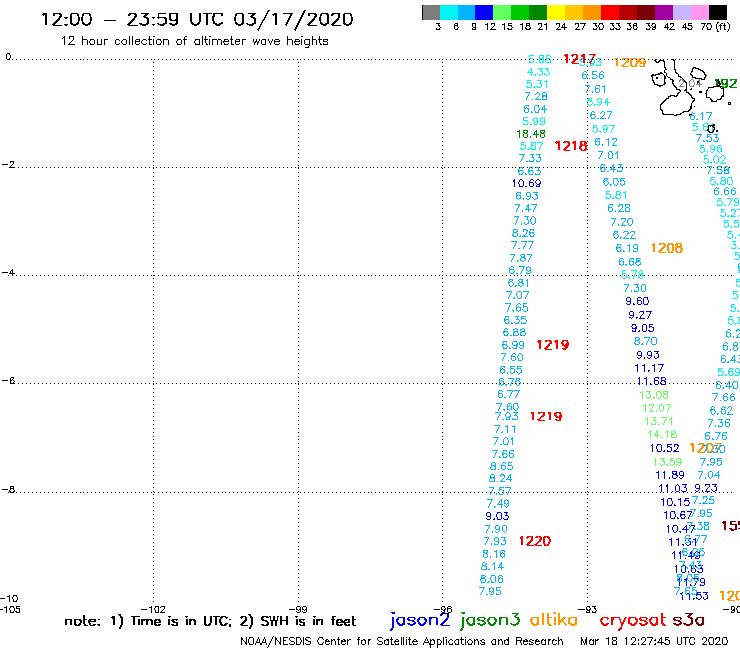The height and width of the screenshot is (650, 740).
Task: Select the -8 latitude axis label
Action: click(8, 490)
